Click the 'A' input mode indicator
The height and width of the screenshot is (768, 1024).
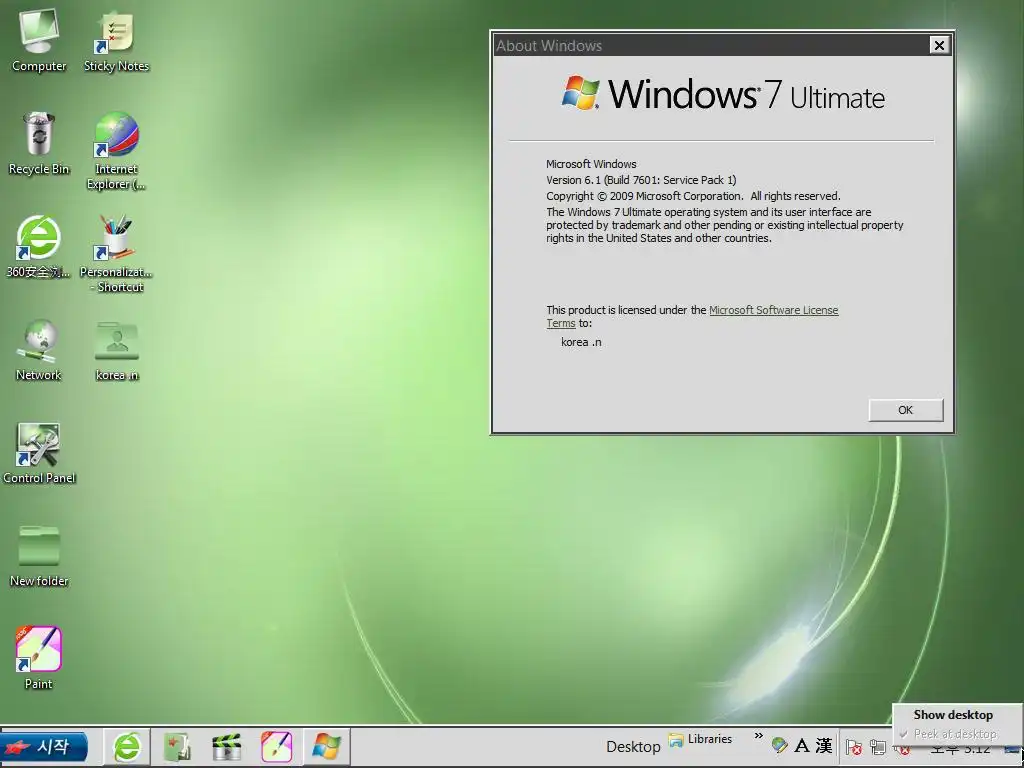coord(802,745)
